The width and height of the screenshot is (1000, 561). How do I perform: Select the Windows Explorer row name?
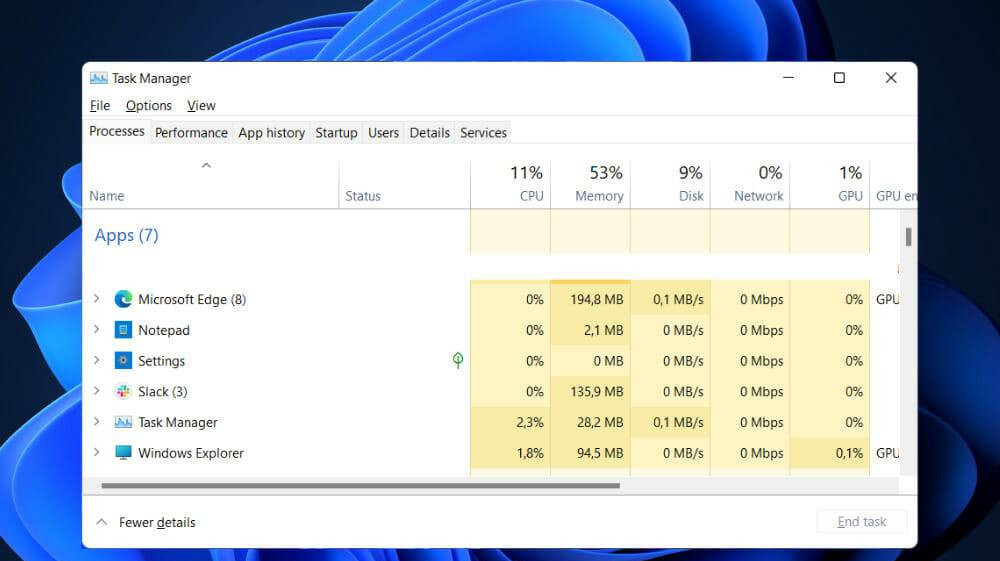191,453
